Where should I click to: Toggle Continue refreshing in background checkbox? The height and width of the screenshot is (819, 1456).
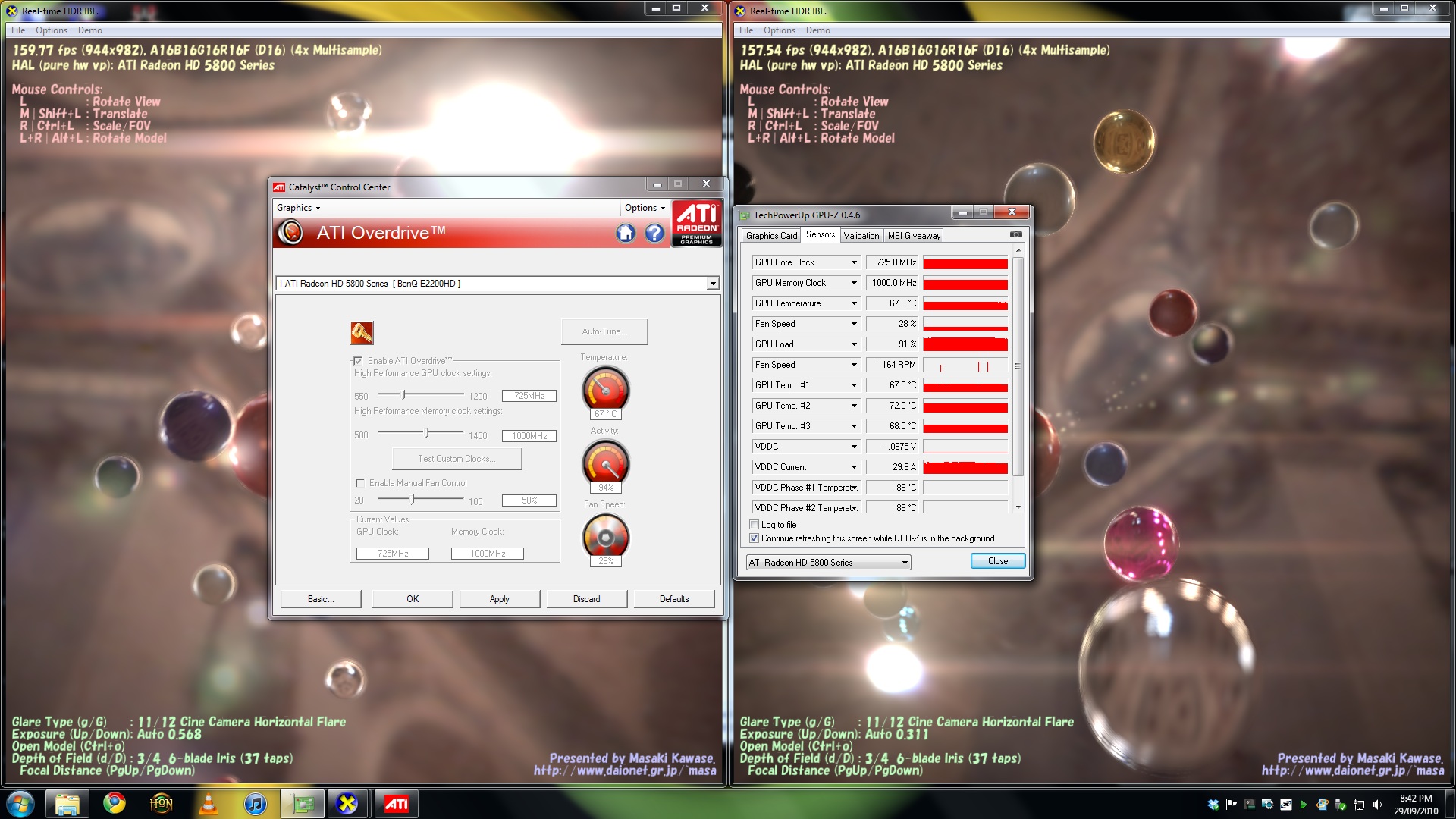[x=755, y=538]
